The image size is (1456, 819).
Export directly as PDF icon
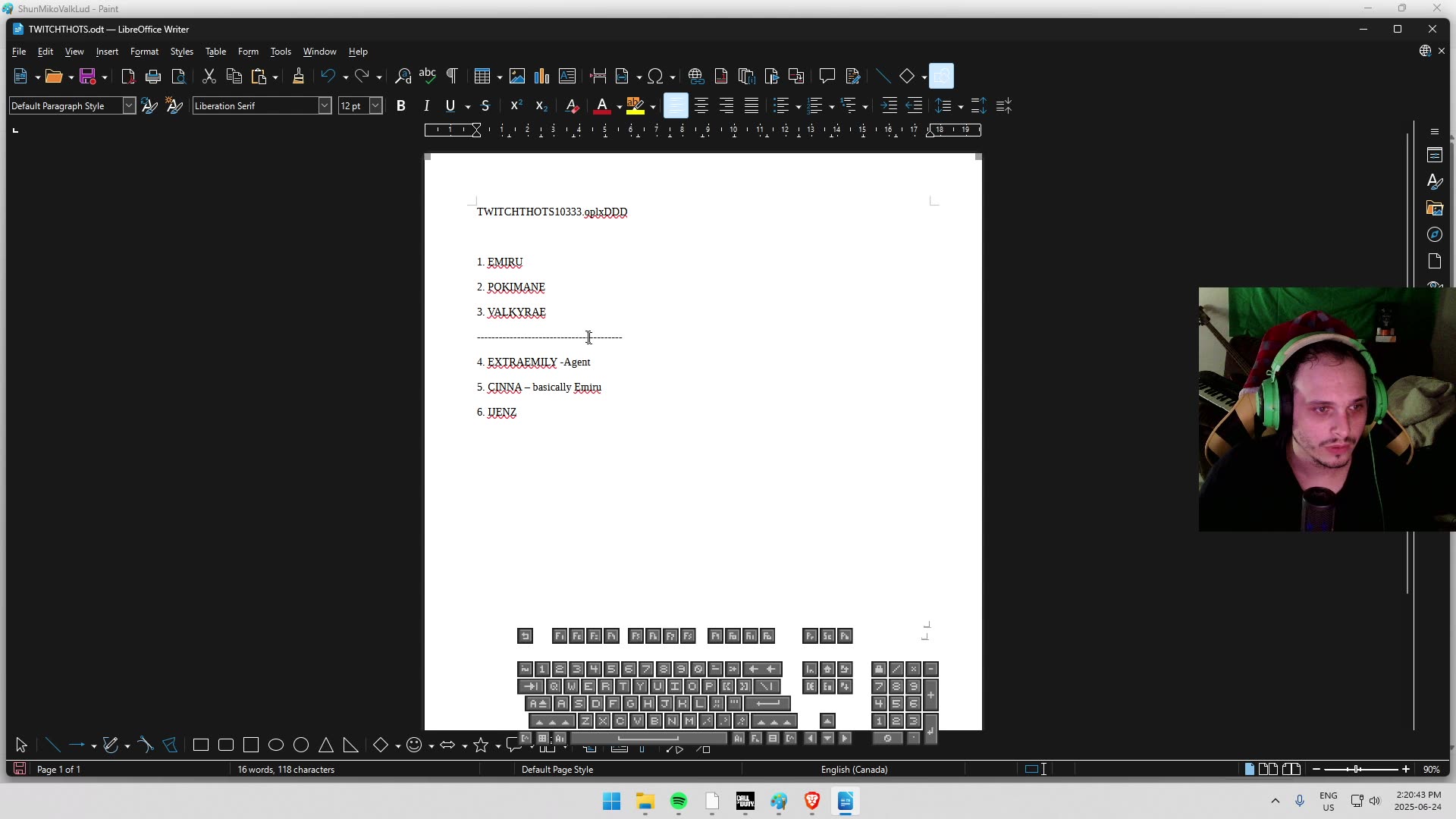[x=128, y=76]
